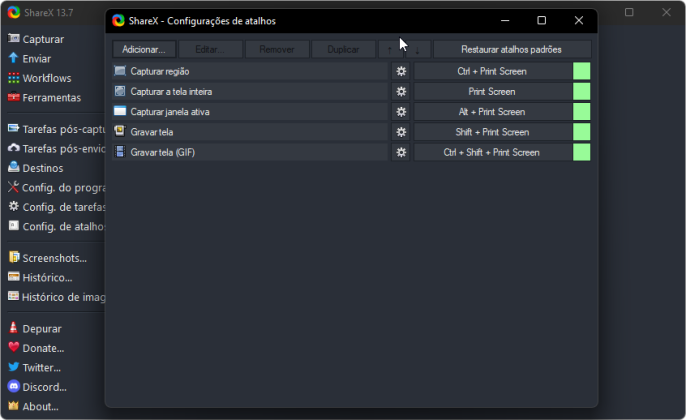Click the Discord... entry in sidebar
Image resolution: width=686 pixels, height=420 pixels.
pyautogui.click(x=37, y=387)
